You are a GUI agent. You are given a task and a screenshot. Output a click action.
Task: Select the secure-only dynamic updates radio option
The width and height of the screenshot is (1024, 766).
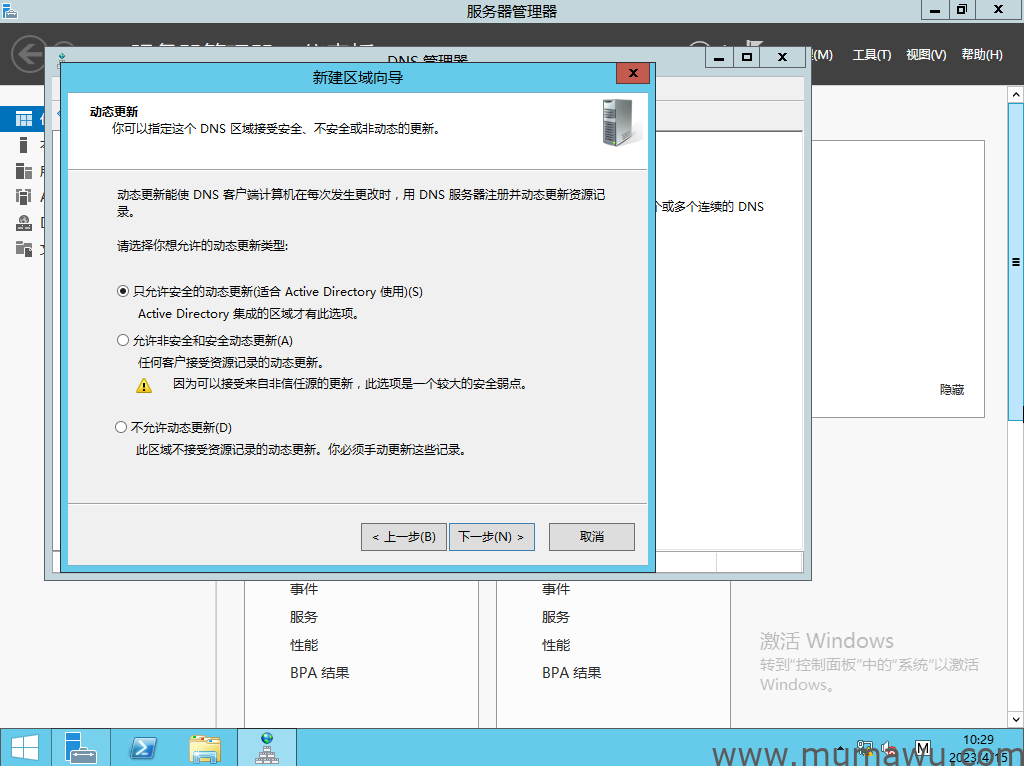(123, 292)
